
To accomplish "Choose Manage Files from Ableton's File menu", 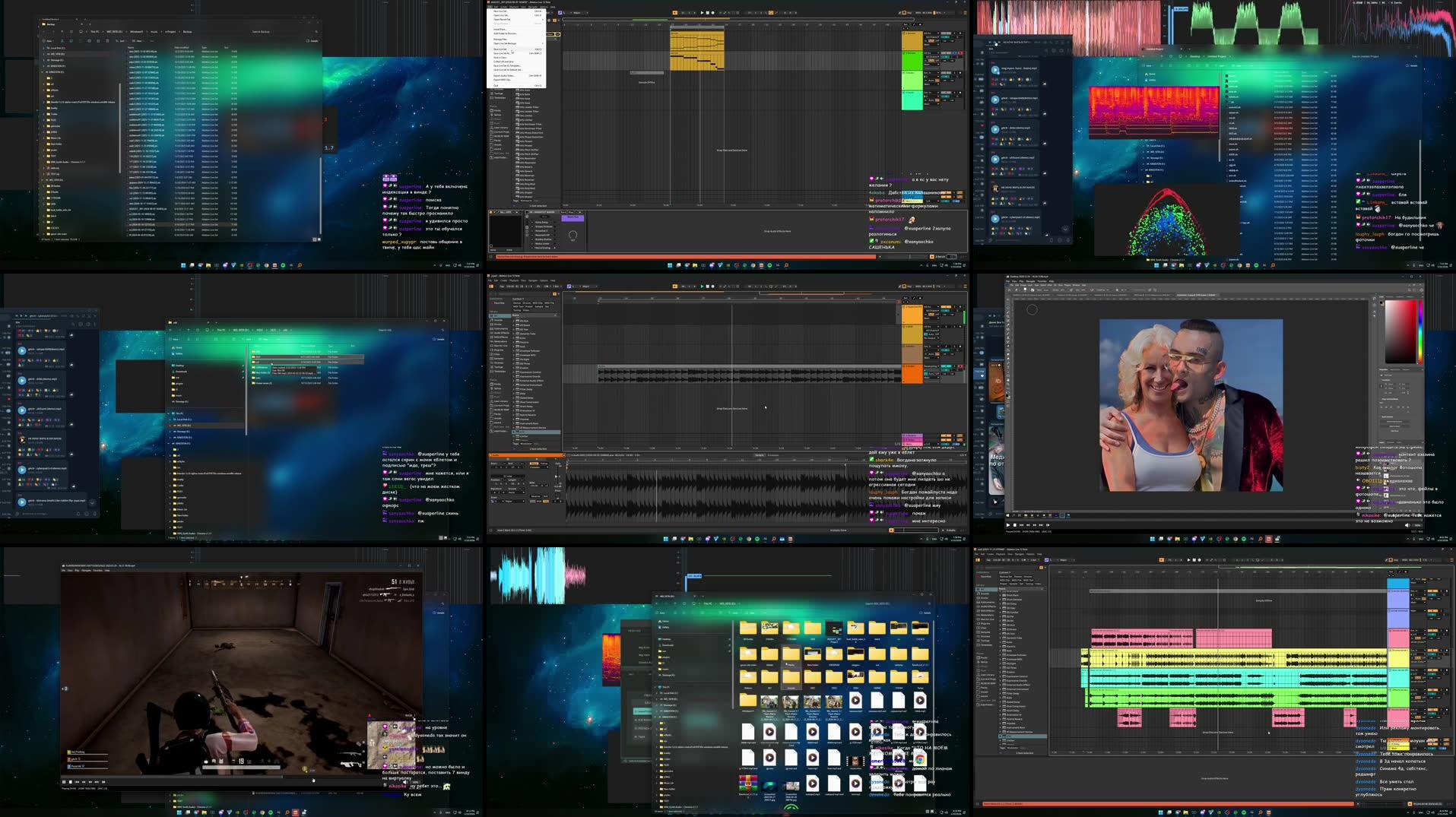I will click(516, 40).
